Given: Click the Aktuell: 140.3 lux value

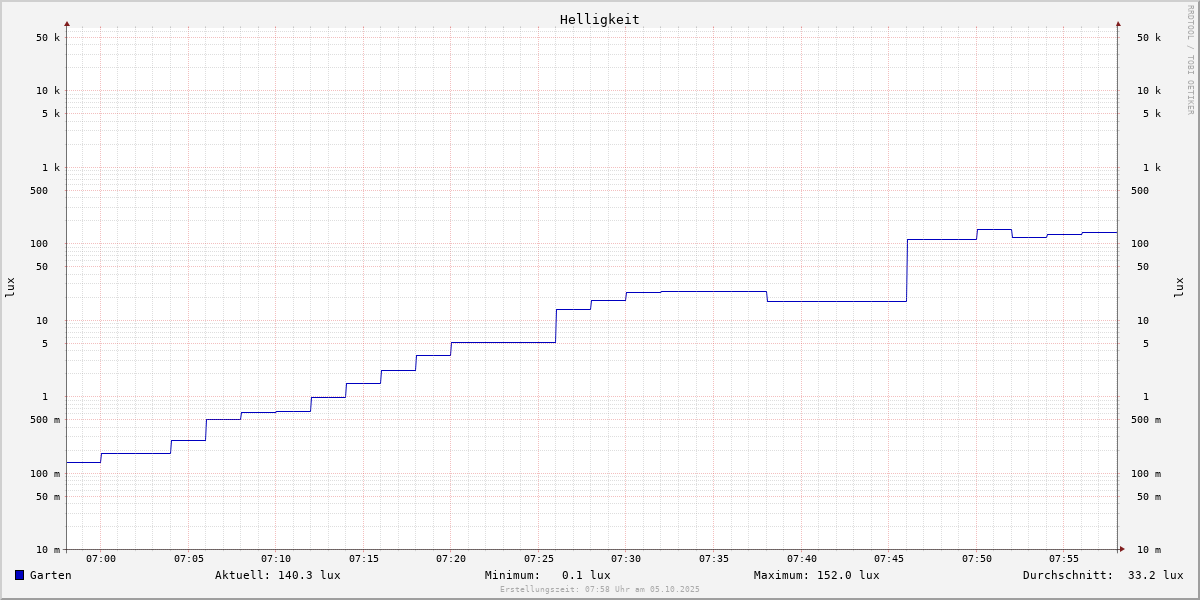Looking at the screenshot, I should 278,575.
